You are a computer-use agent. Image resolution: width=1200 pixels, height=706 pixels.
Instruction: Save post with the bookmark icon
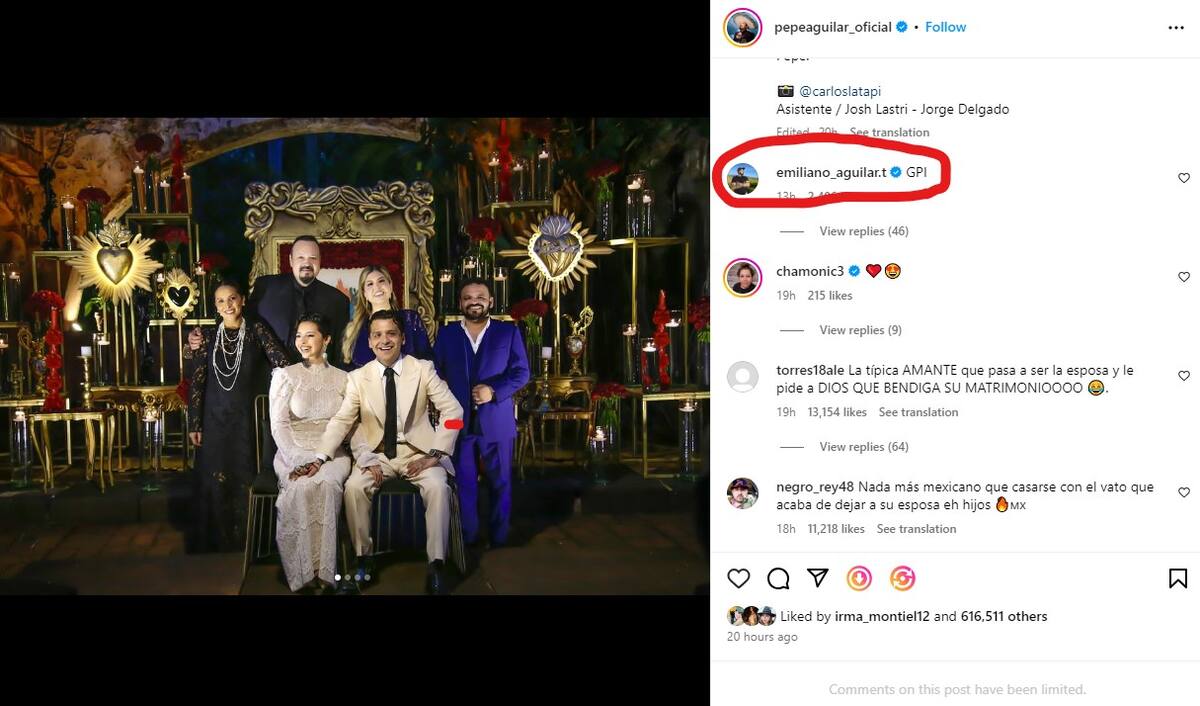(x=1178, y=578)
